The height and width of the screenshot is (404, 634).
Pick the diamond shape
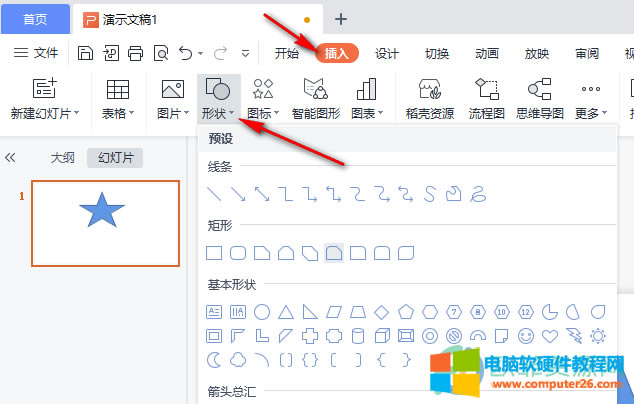coord(382,311)
